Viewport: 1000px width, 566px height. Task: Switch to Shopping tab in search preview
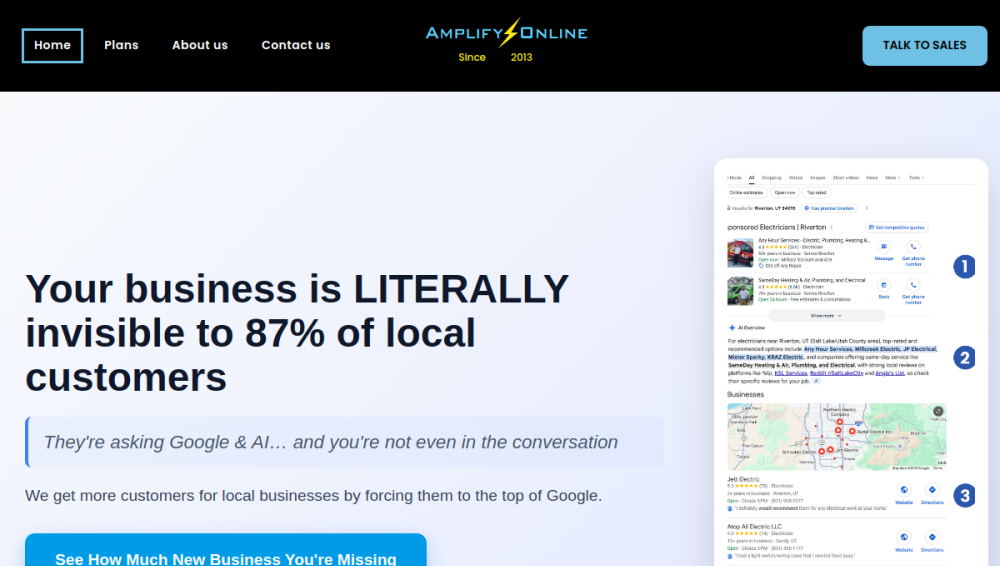pos(771,178)
